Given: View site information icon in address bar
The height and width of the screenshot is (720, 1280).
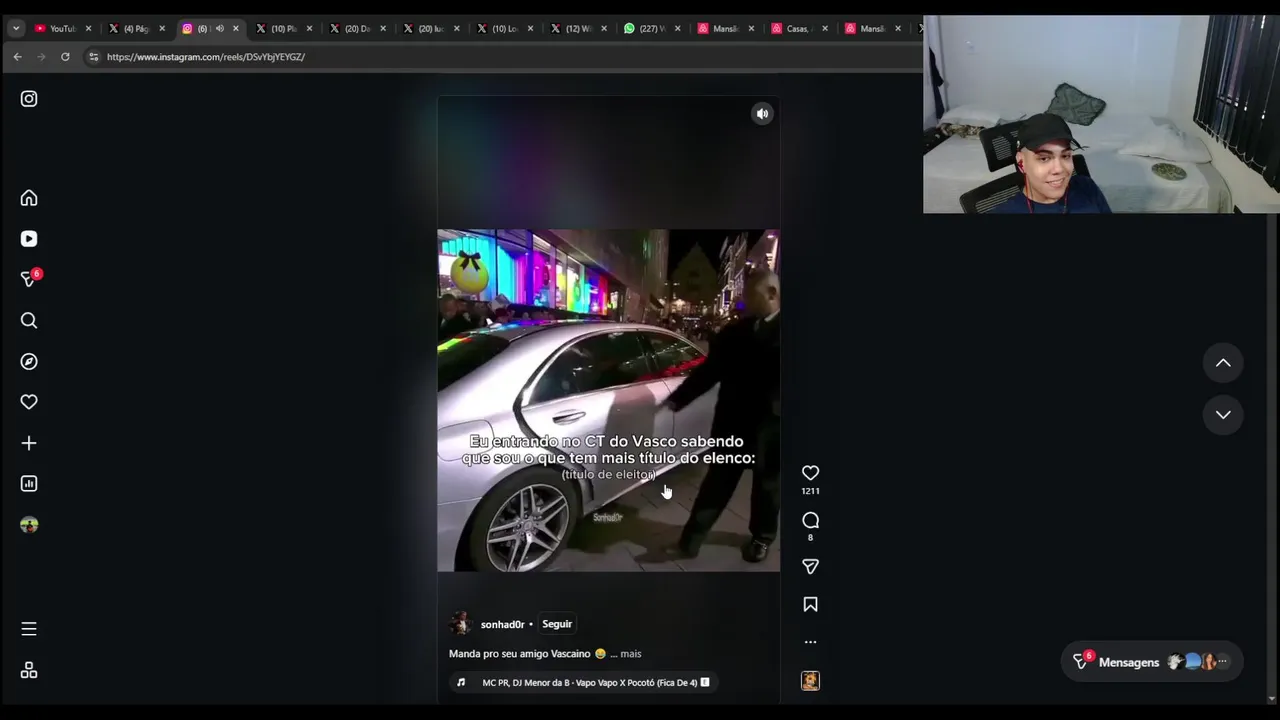Looking at the screenshot, I should [x=94, y=57].
